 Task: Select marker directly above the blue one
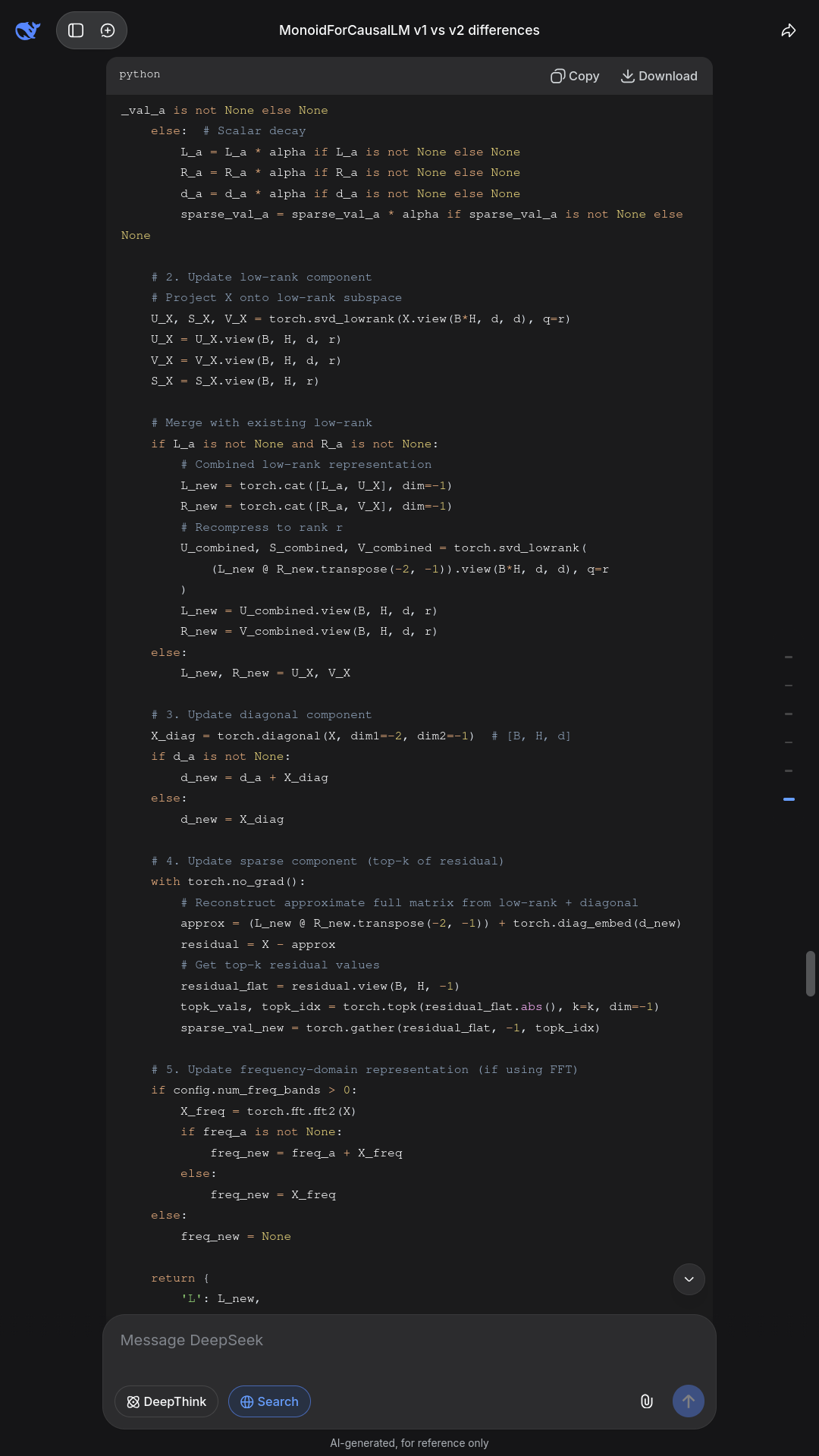[789, 770]
